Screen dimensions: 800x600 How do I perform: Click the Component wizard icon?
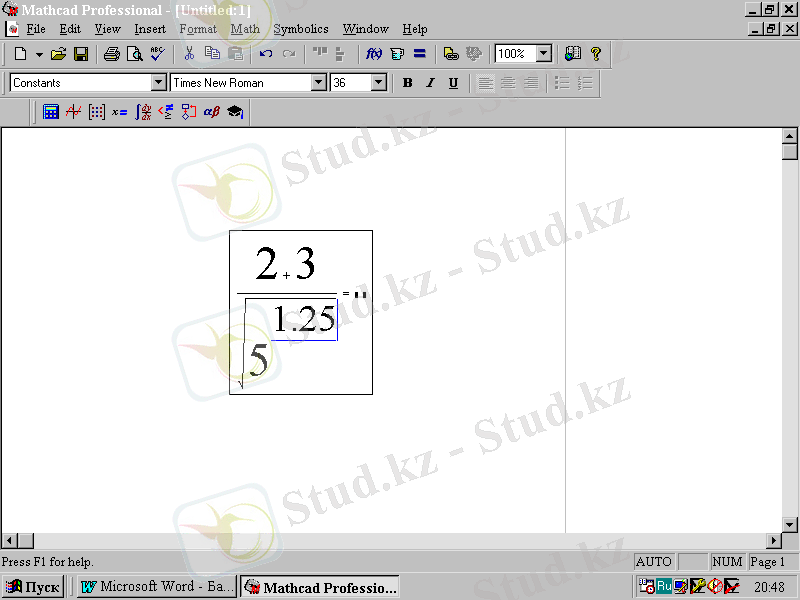[x=474, y=54]
